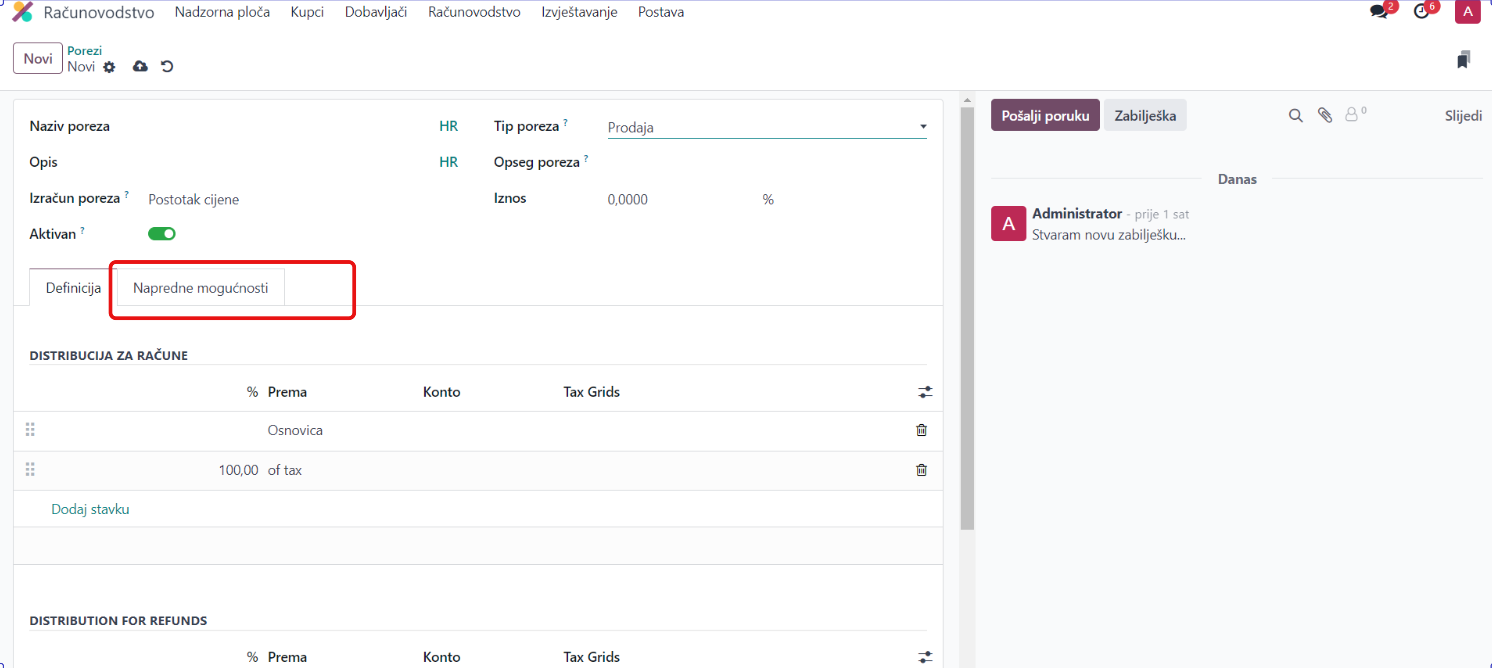
Task: Open chat messages icon in top bar
Action: 1379,12
